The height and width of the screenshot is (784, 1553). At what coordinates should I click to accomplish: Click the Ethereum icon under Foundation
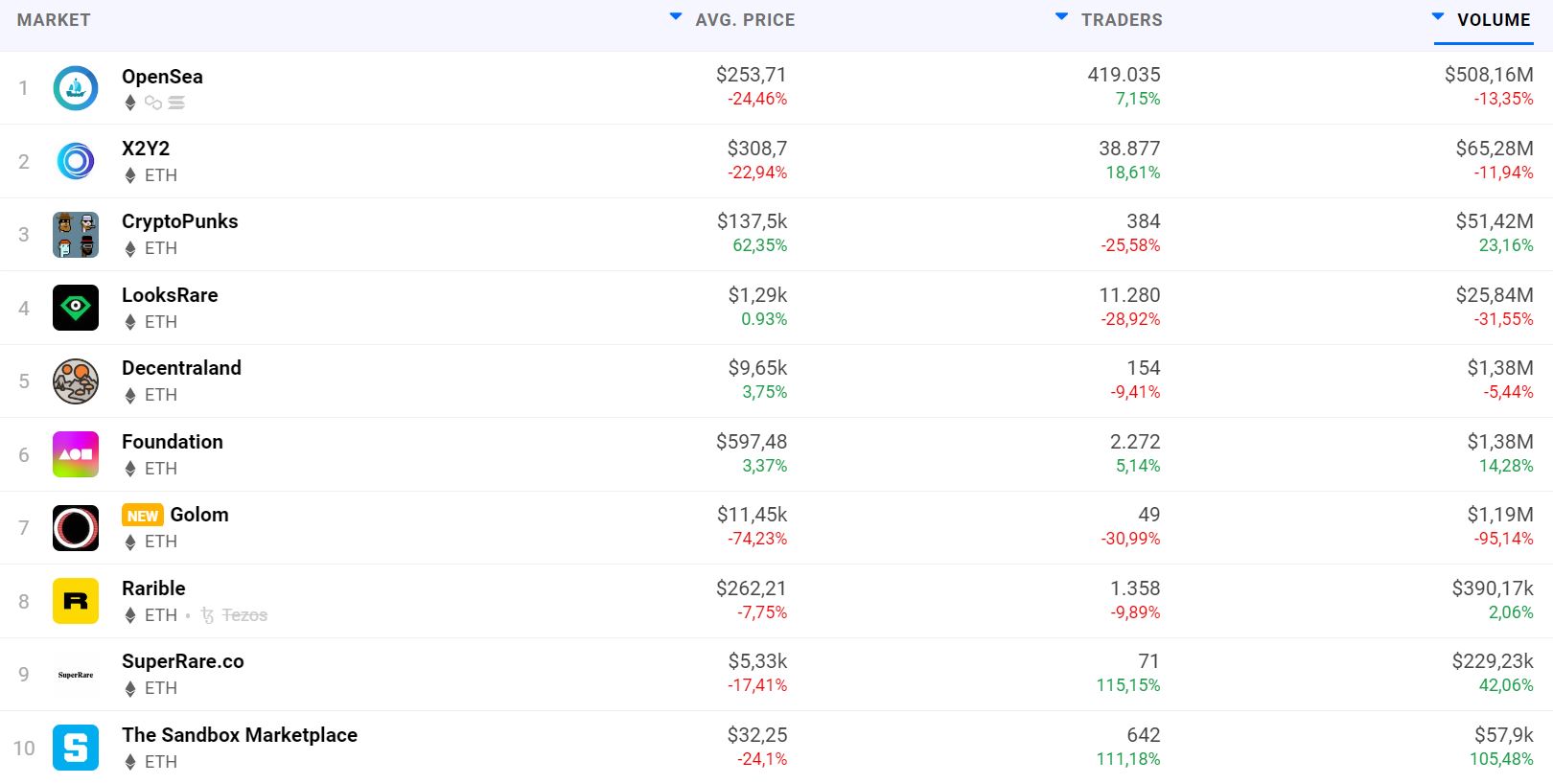click(130, 469)
